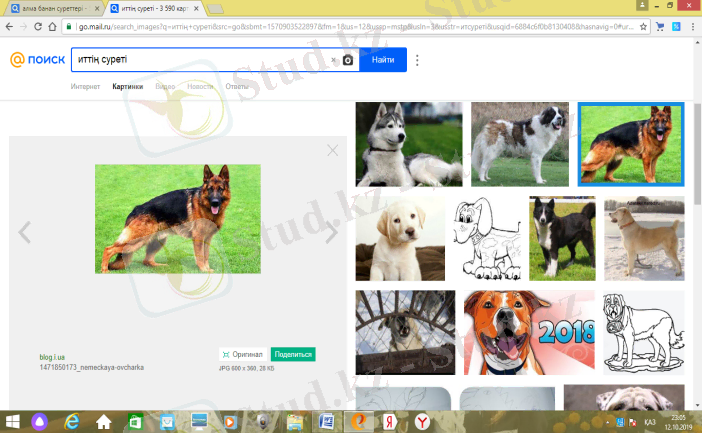Switch to the Интернет tab
702x433 pixels.
85,86
